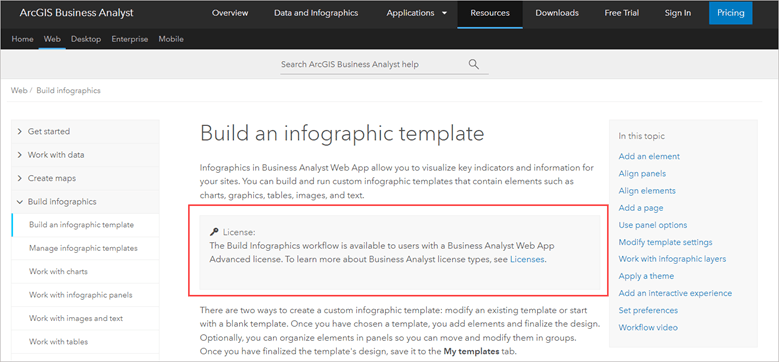Jump to Work with infographic layers

pyautogui.click(x=672, y=259)
